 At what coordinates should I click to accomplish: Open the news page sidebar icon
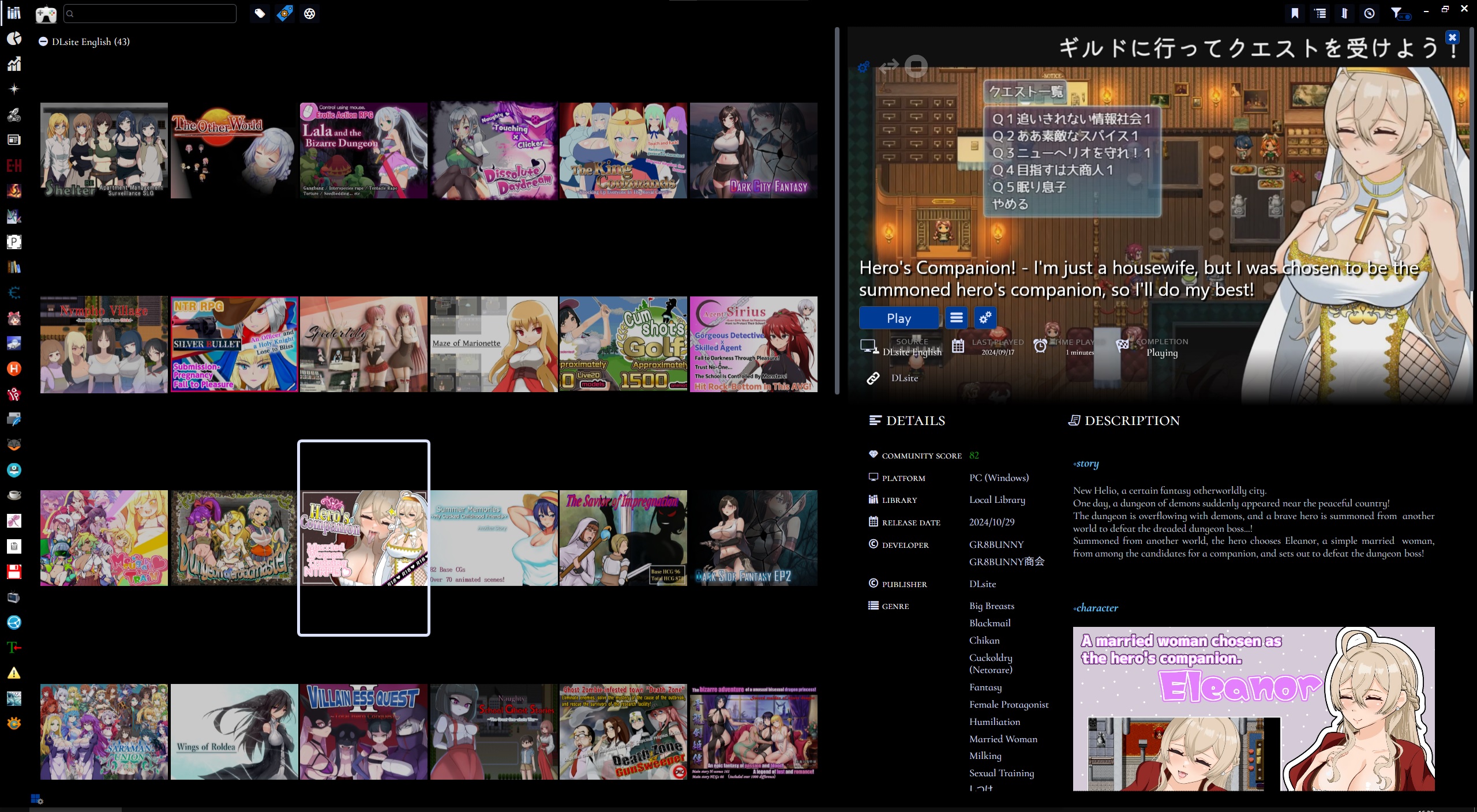[x=14, y=140]
